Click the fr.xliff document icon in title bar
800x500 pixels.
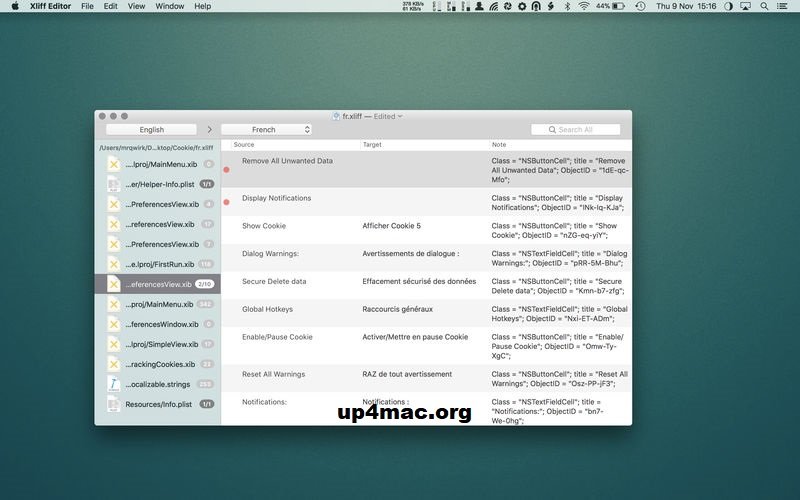pos(336,116)
